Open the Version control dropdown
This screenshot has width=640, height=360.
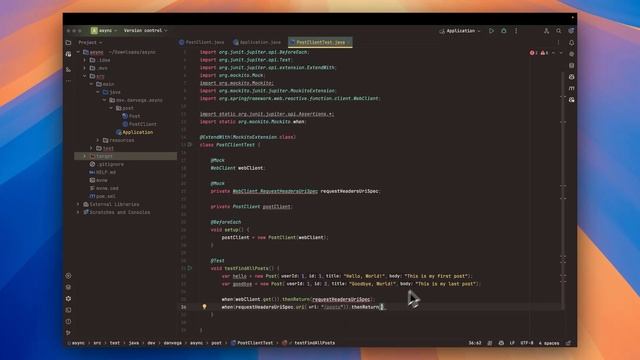145,31
